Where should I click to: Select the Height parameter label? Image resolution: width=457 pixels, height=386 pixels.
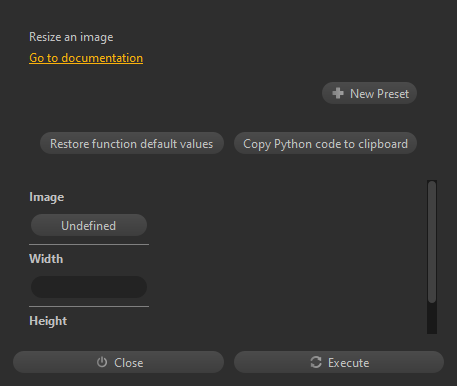[48, 321]
